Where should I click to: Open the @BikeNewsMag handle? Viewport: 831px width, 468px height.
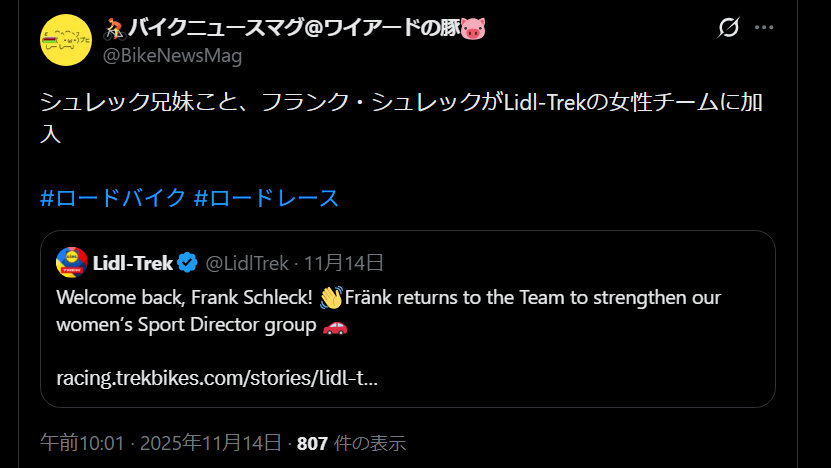(x=172, y=56)
